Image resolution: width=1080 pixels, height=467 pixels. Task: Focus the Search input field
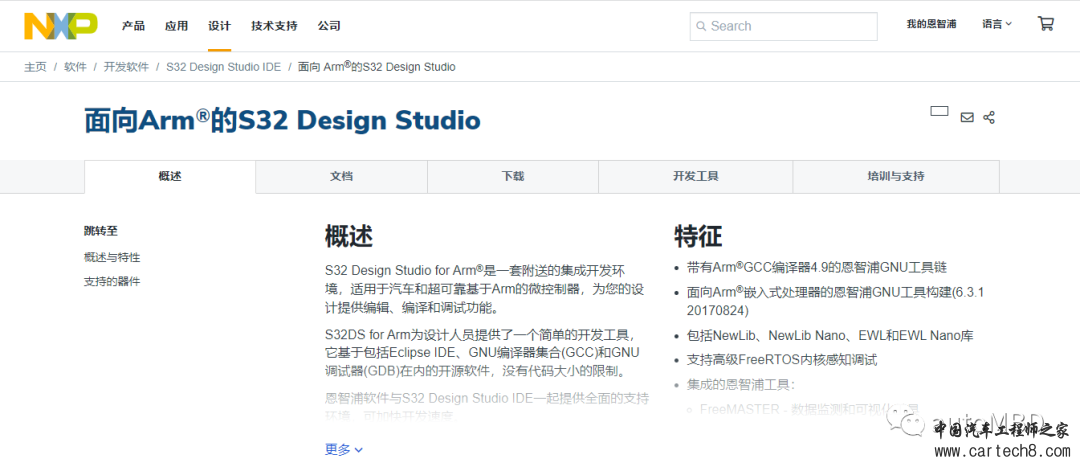pyautogui.click(x=784, y=26)
